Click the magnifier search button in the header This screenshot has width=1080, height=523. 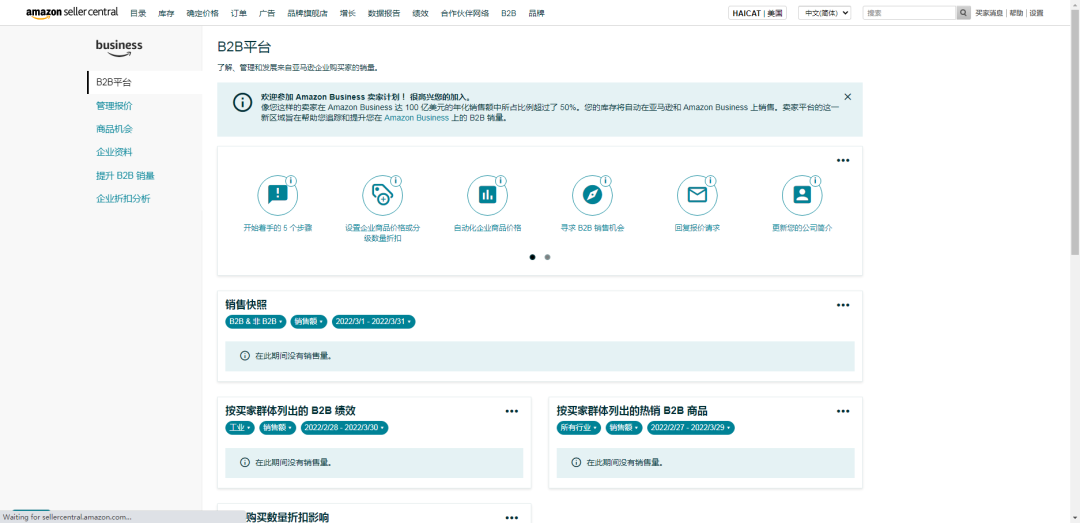pyautogui.click(x=964, y=13)
